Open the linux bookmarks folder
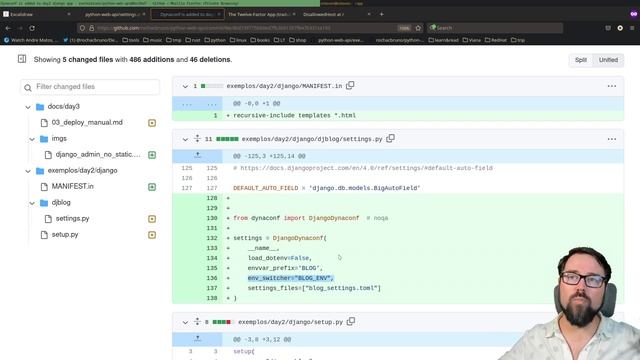The width and height of the screenshot is (640, 360). point(238,40)
